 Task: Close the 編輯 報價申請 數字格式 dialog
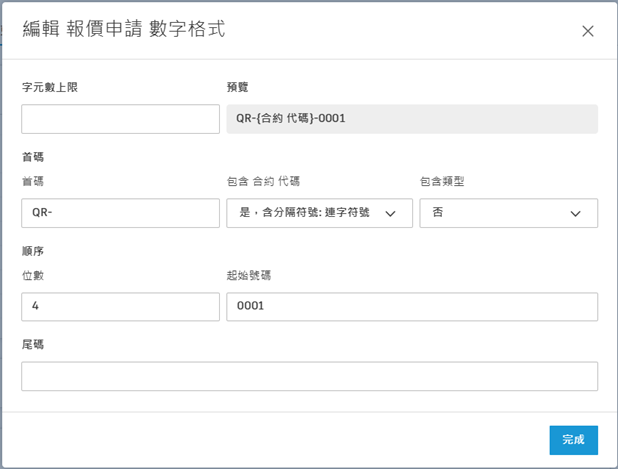coord(588,31)
